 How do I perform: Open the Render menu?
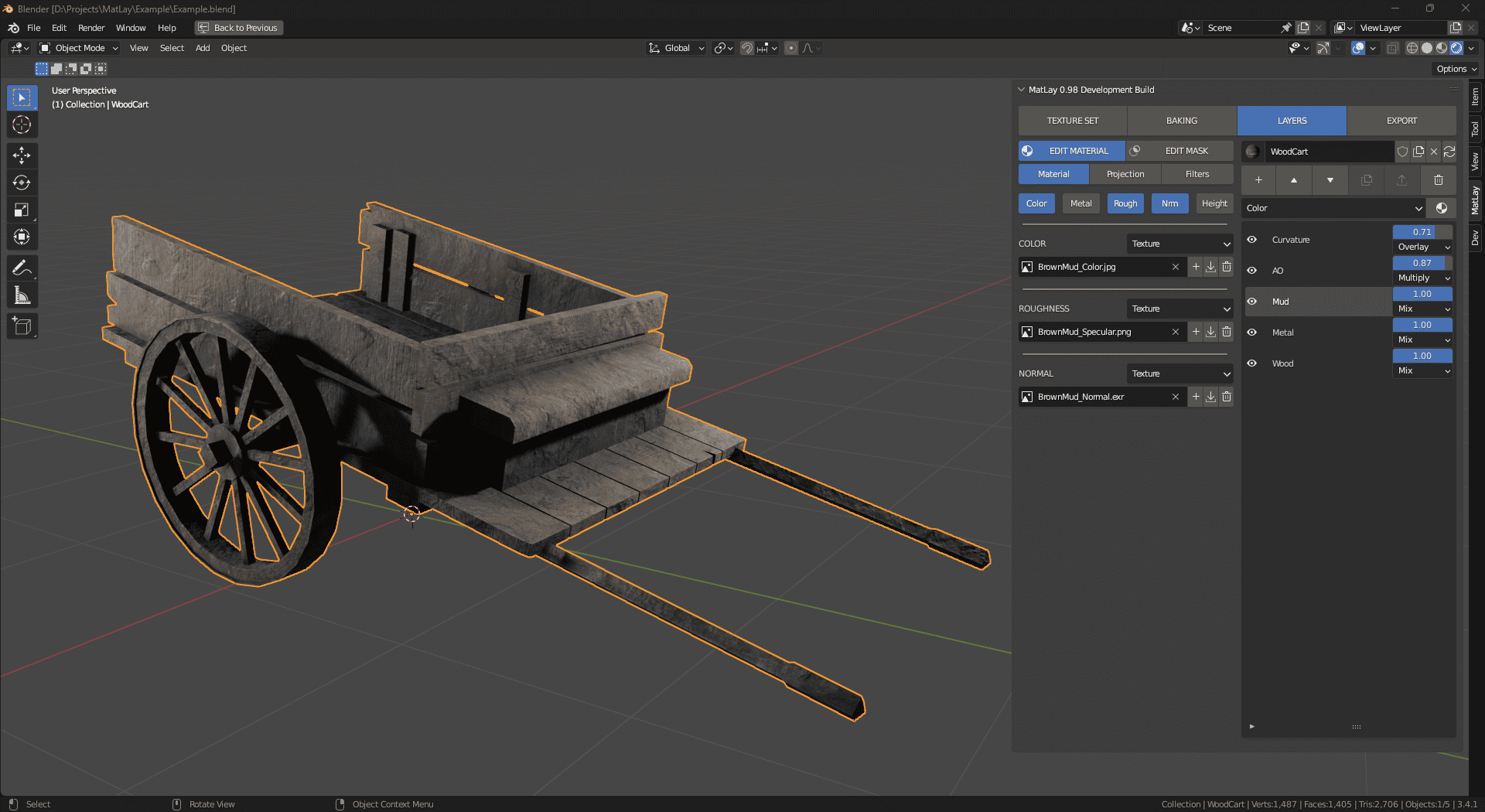pyautogui.click(x=91, y=28)
